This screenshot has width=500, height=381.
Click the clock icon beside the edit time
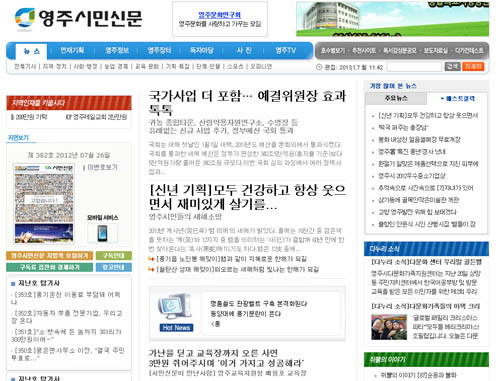coord(319,67)
